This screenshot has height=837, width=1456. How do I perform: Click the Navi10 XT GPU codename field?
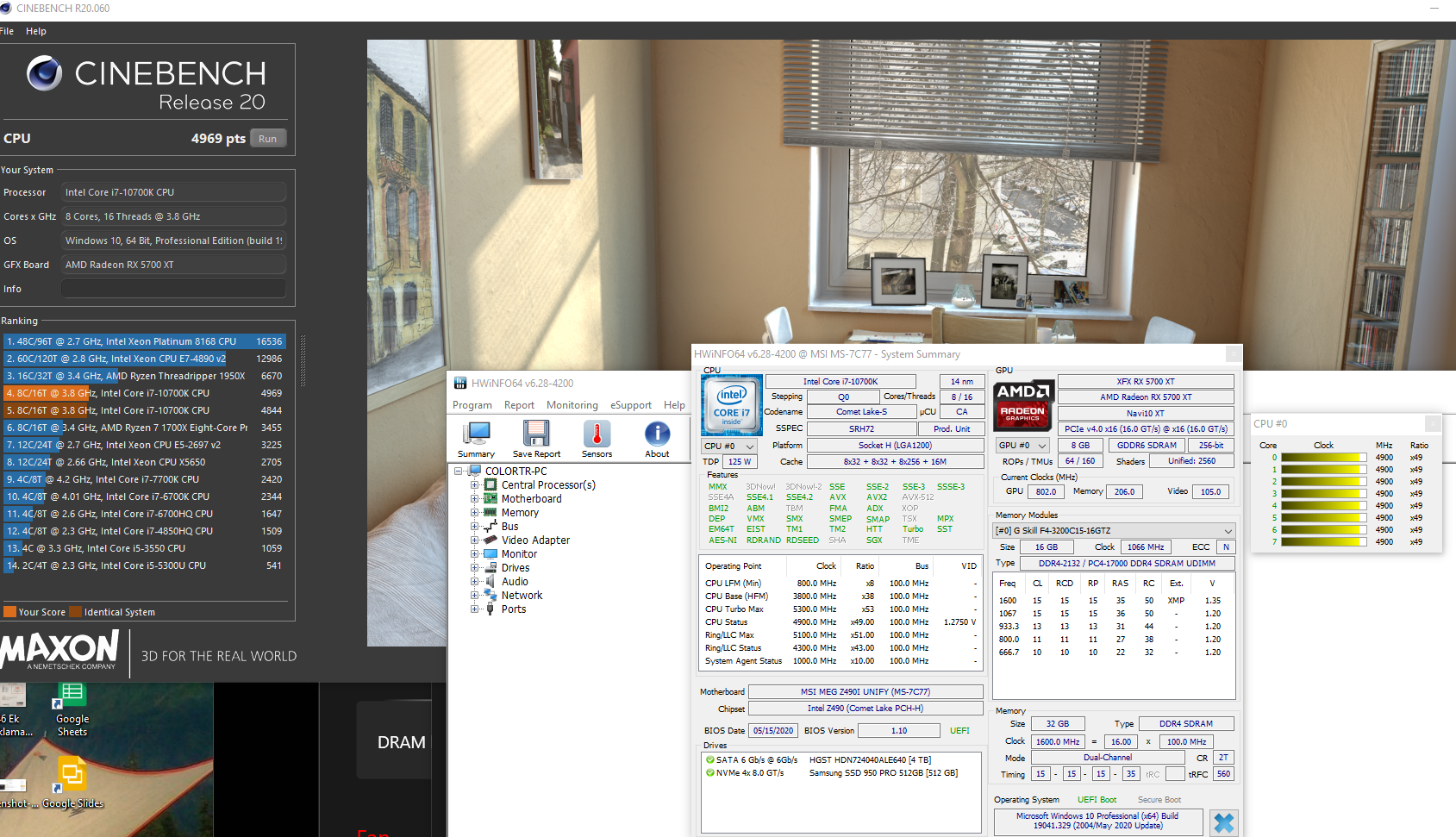[x=1146, y=413]
